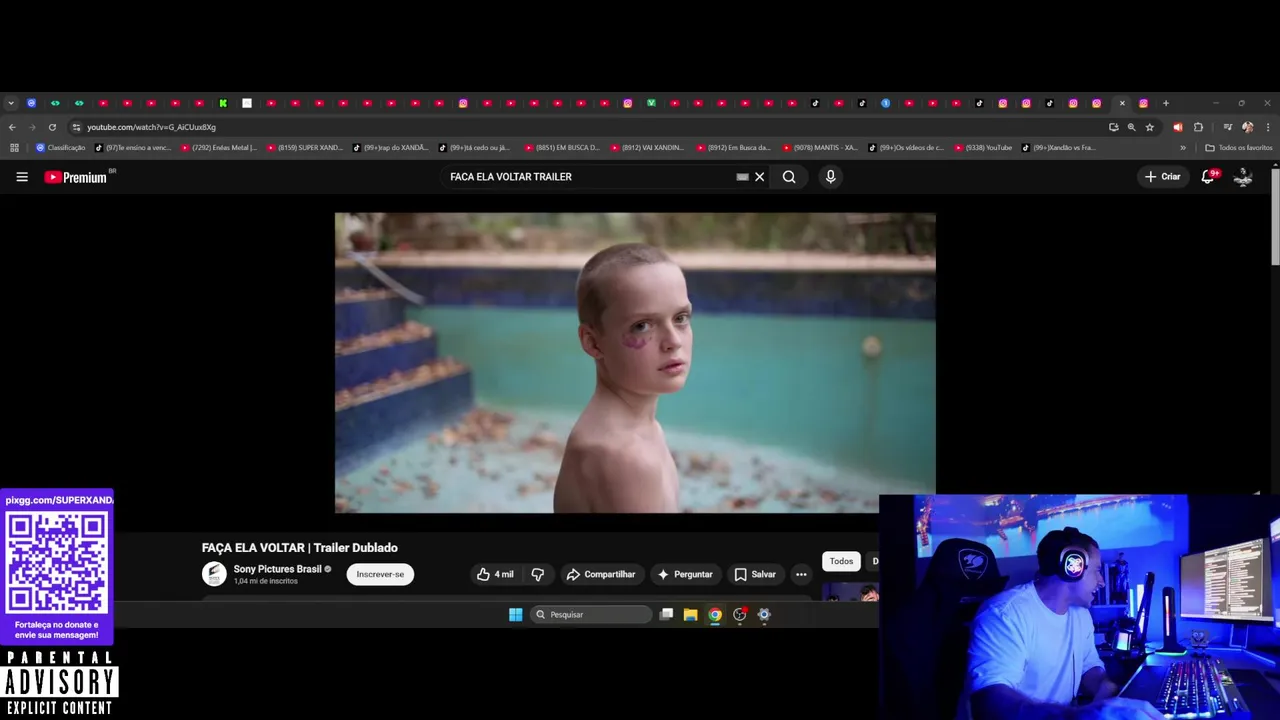Screen dimensions: 1280x720
Task: Open Task View on the taskbar
Action: pyautogui.click(x=666, y=614)
